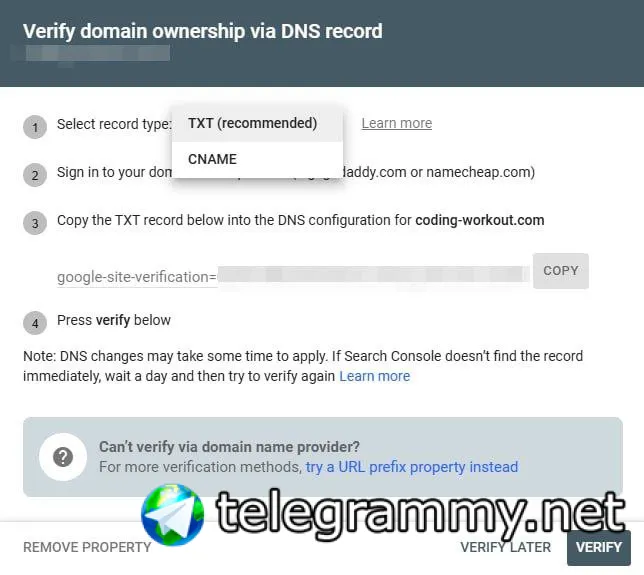The image size is (644, 575).
Task: Click REMOVE PROPERTY button
Action: (87, 547)
